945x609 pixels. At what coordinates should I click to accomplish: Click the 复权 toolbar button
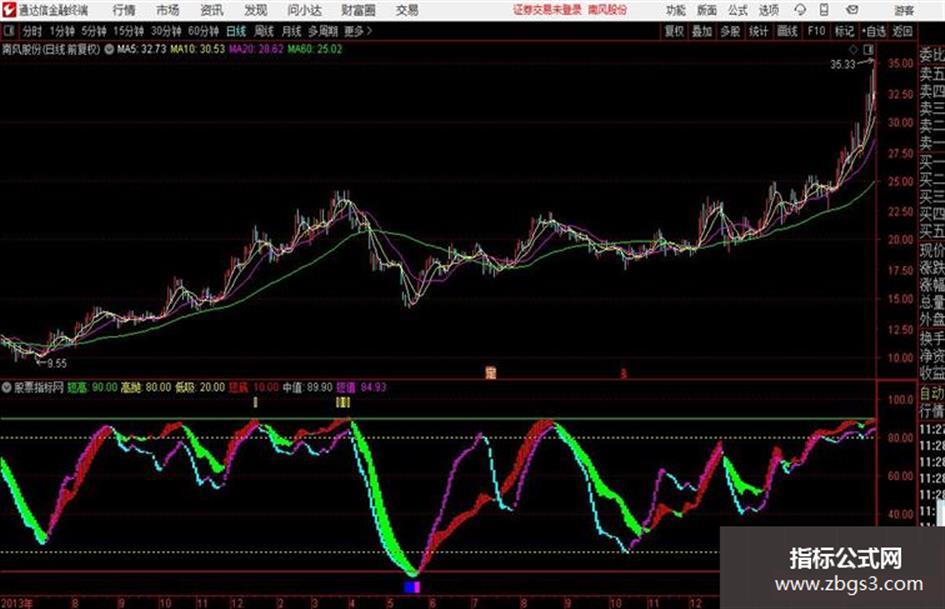(x=674, y=31)
